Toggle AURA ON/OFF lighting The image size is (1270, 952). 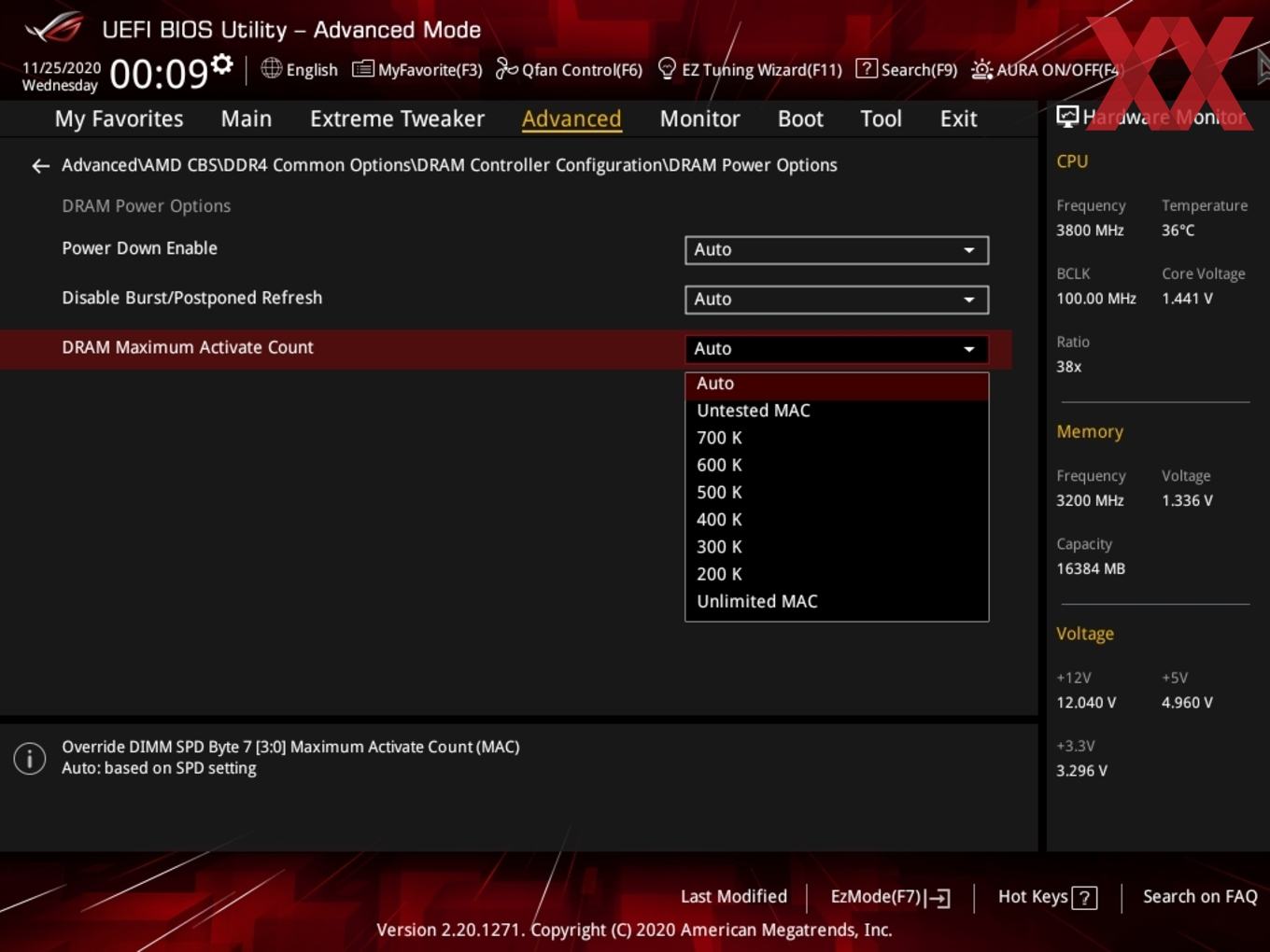tap(1045, 70)
